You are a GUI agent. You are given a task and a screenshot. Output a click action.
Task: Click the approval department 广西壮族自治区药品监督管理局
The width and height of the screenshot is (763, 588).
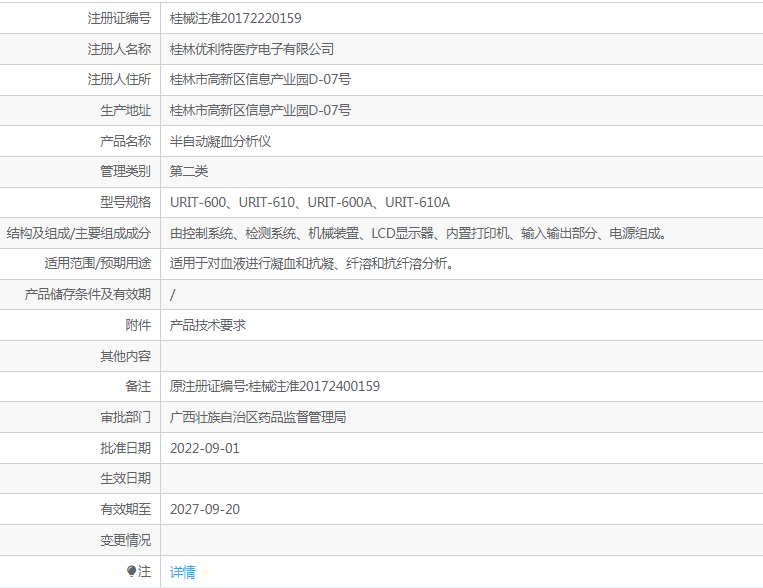258,417
